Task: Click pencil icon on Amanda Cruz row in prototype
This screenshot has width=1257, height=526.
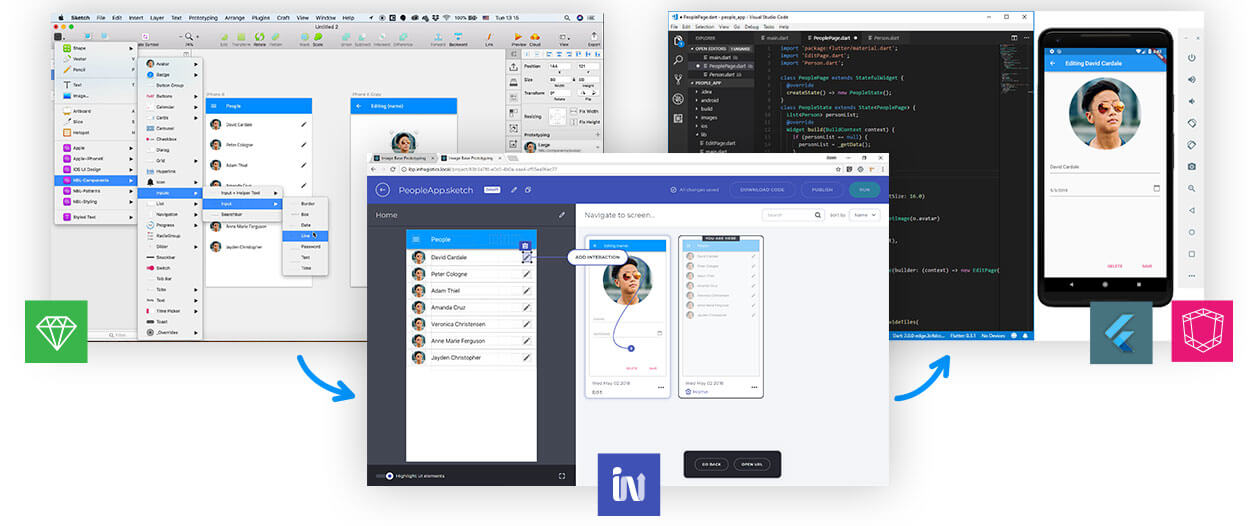Action: click(527, 307)
